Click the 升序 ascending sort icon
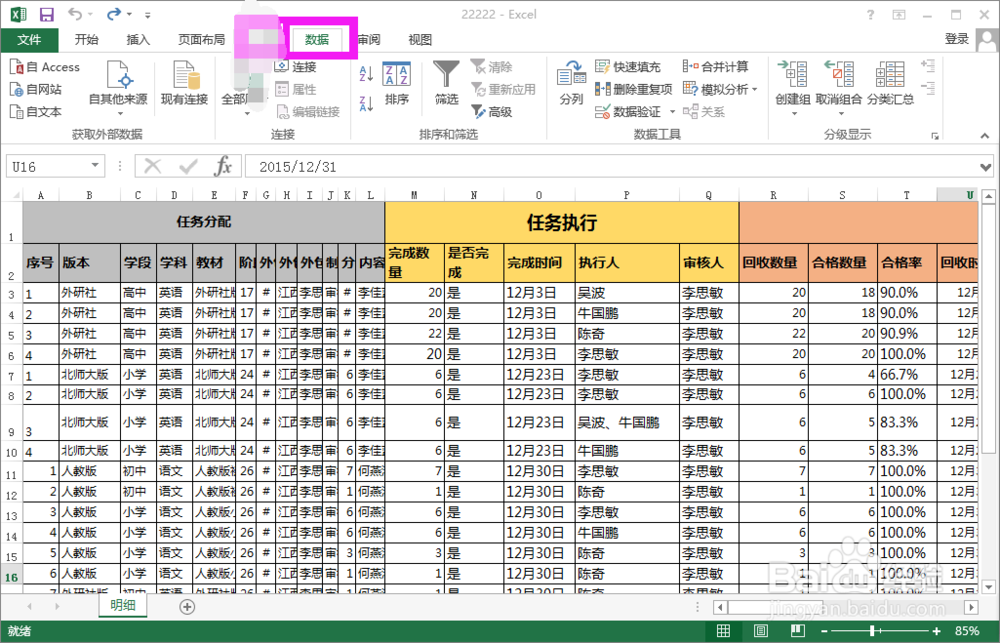This screenshot has height=643, width=1000. coord(364,74)
